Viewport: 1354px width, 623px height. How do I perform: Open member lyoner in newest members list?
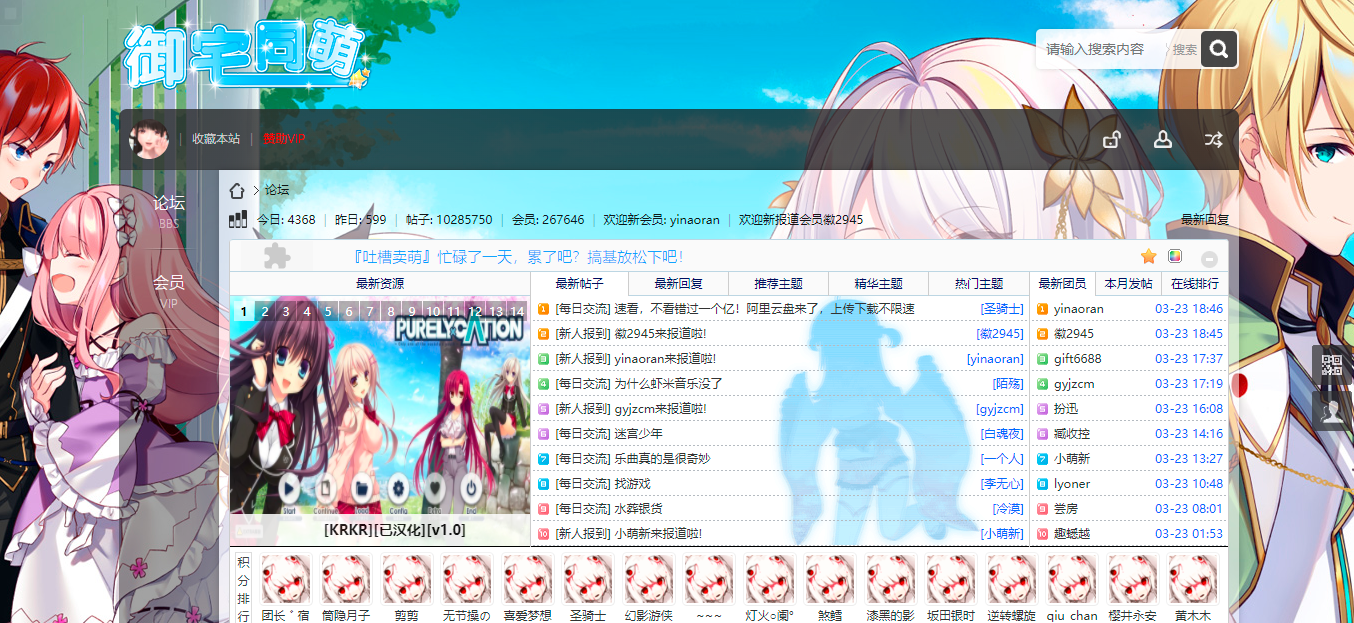1072,484
